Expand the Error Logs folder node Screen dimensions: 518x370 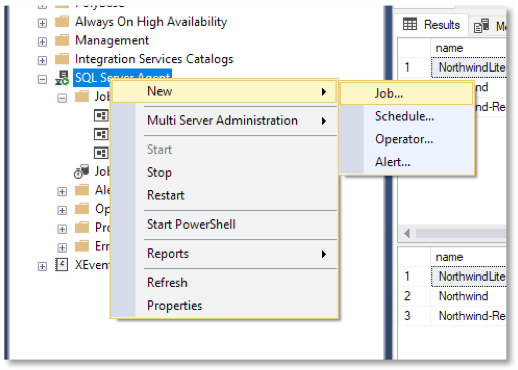tap(62, 248)
